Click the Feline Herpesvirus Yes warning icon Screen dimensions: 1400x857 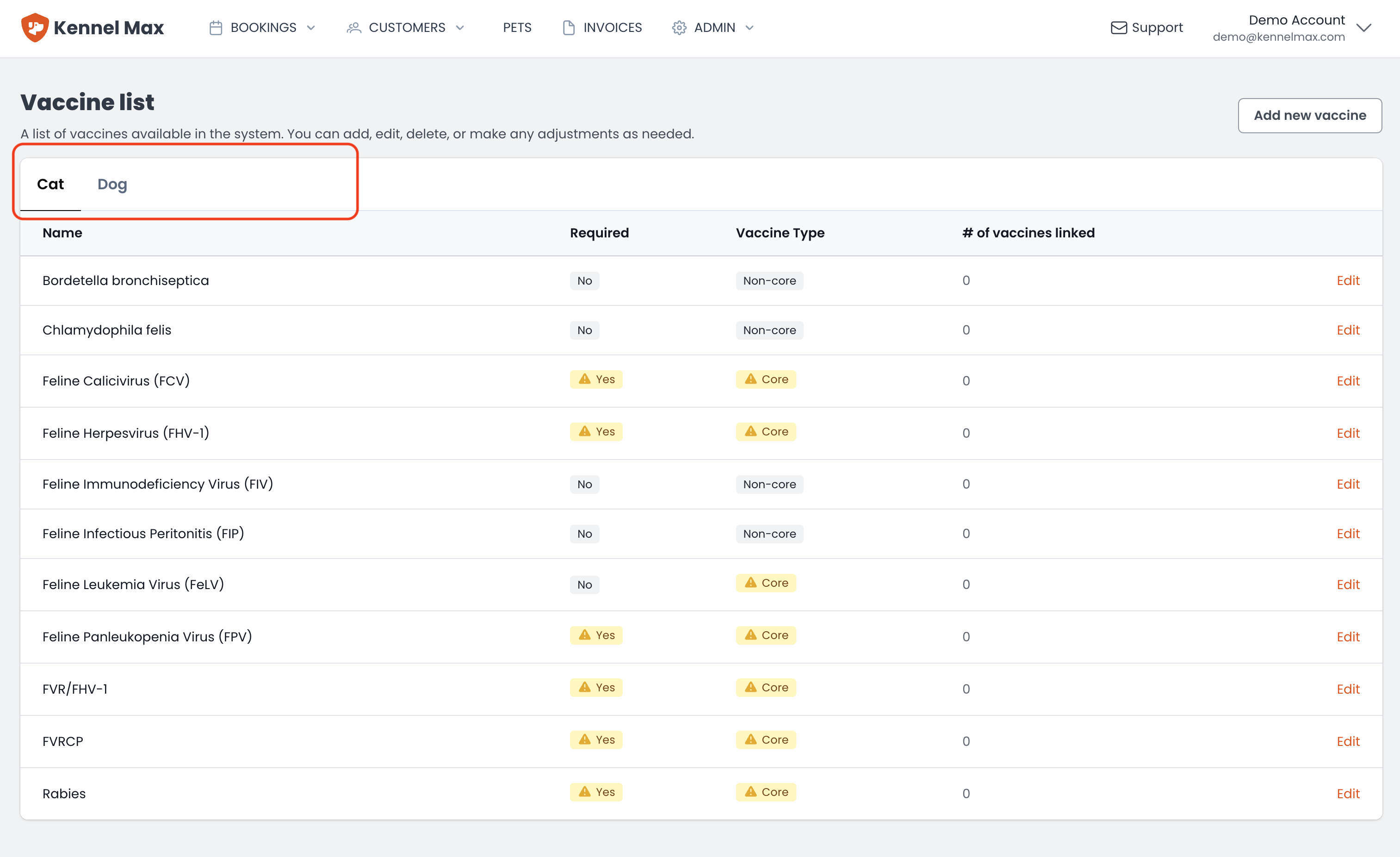coord(585,431)
